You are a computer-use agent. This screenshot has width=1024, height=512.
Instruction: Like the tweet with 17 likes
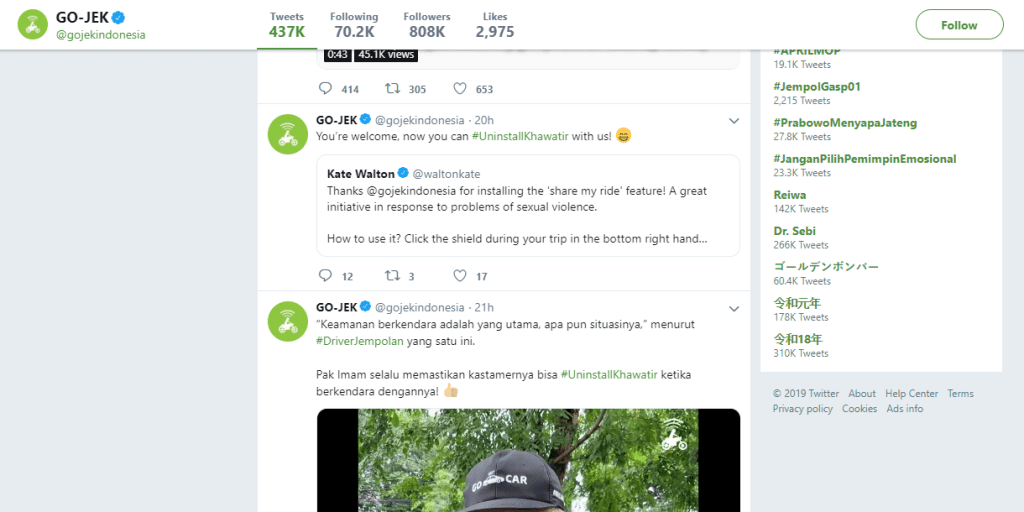(x=460, y=276)
